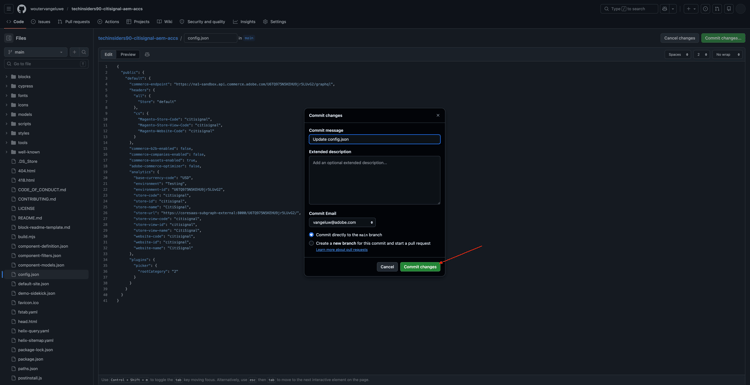Open the repository Settings tab
The image size is (750, 385).
coord(275,22)
